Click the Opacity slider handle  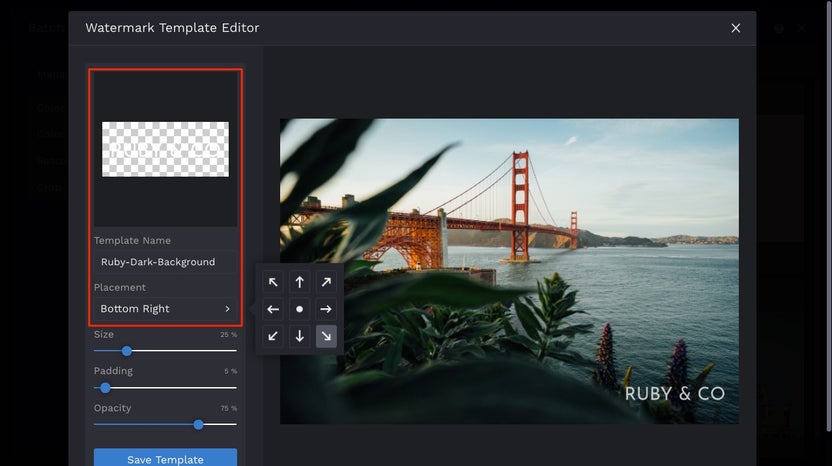point(198,425)
